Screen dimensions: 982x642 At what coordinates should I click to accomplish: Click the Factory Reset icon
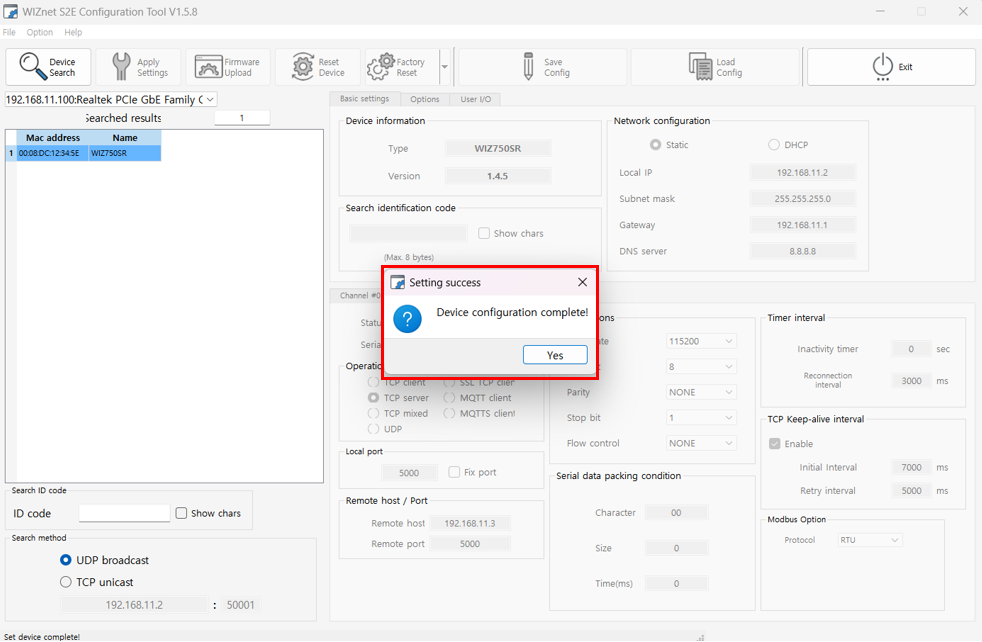tap(380, 67)
